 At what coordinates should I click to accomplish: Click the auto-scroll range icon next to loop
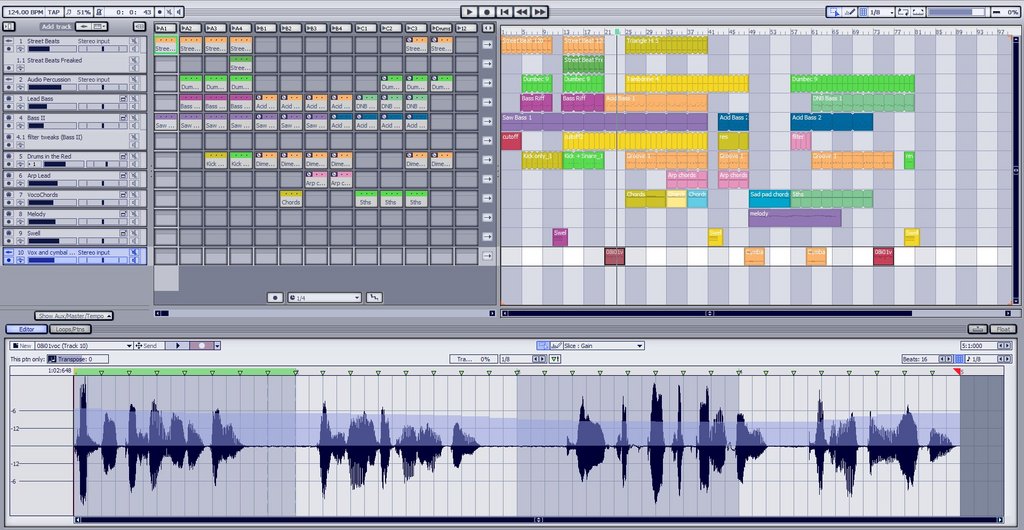click(918, 12)
